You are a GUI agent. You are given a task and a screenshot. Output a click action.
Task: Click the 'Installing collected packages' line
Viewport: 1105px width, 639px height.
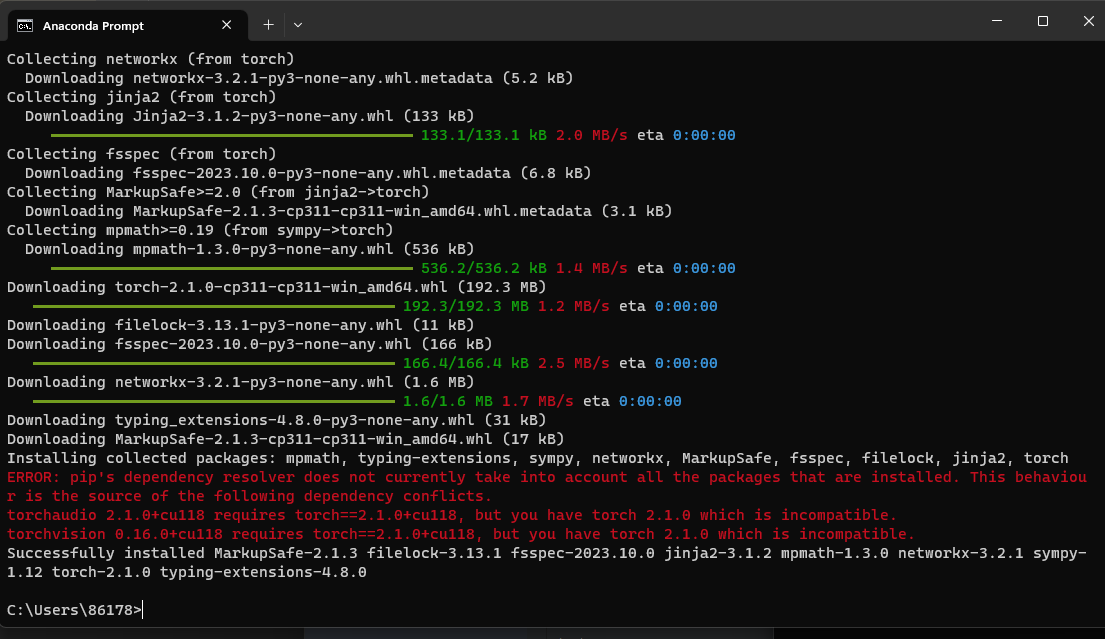538,459
